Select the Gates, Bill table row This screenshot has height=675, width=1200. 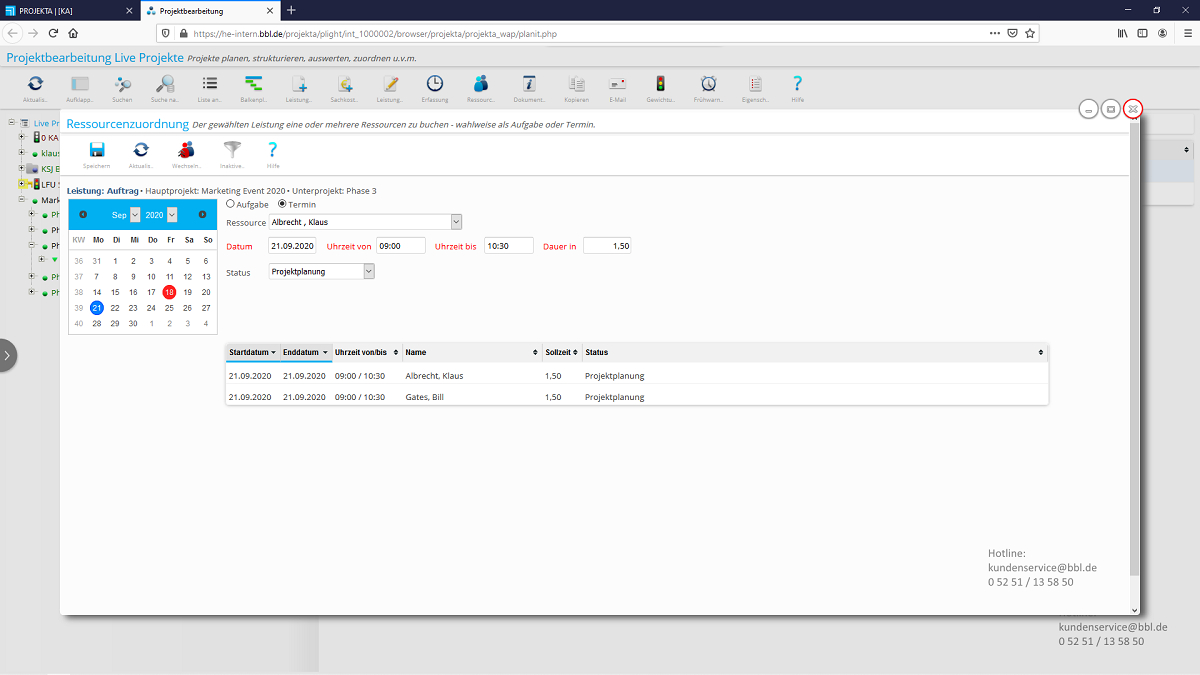tap(637, 397)
